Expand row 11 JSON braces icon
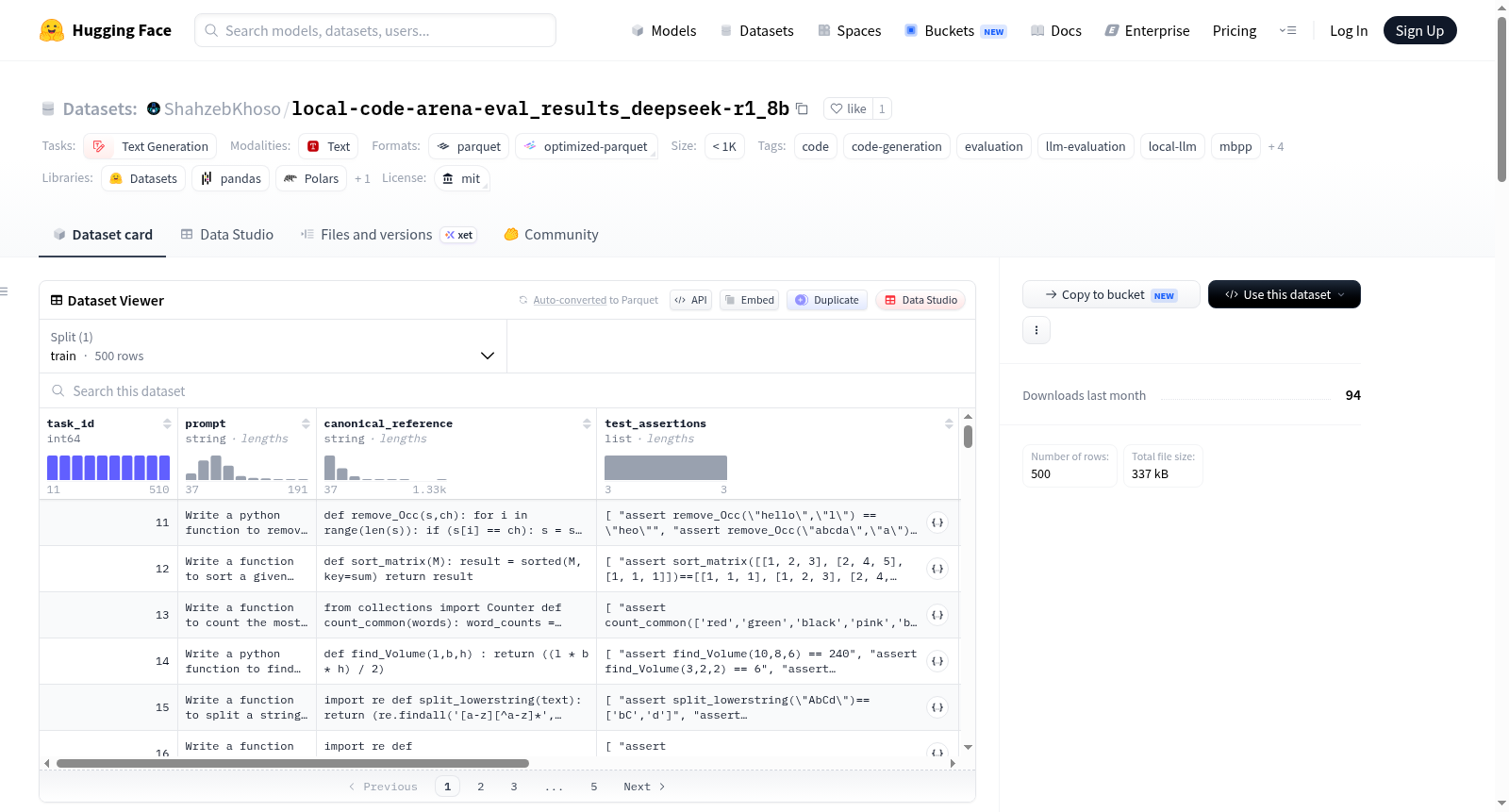This screenshot has width=1509, height=812. (x=937, y=522)
